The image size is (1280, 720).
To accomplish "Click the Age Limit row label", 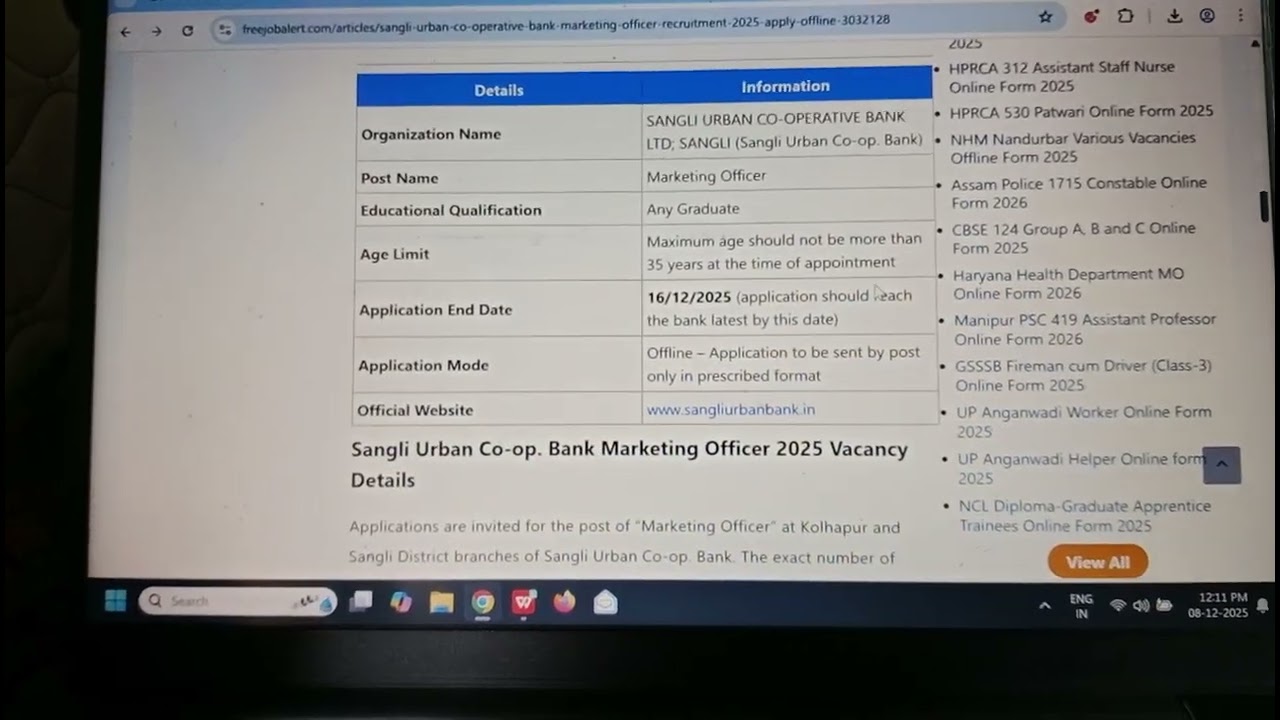I will click(394, 254).
